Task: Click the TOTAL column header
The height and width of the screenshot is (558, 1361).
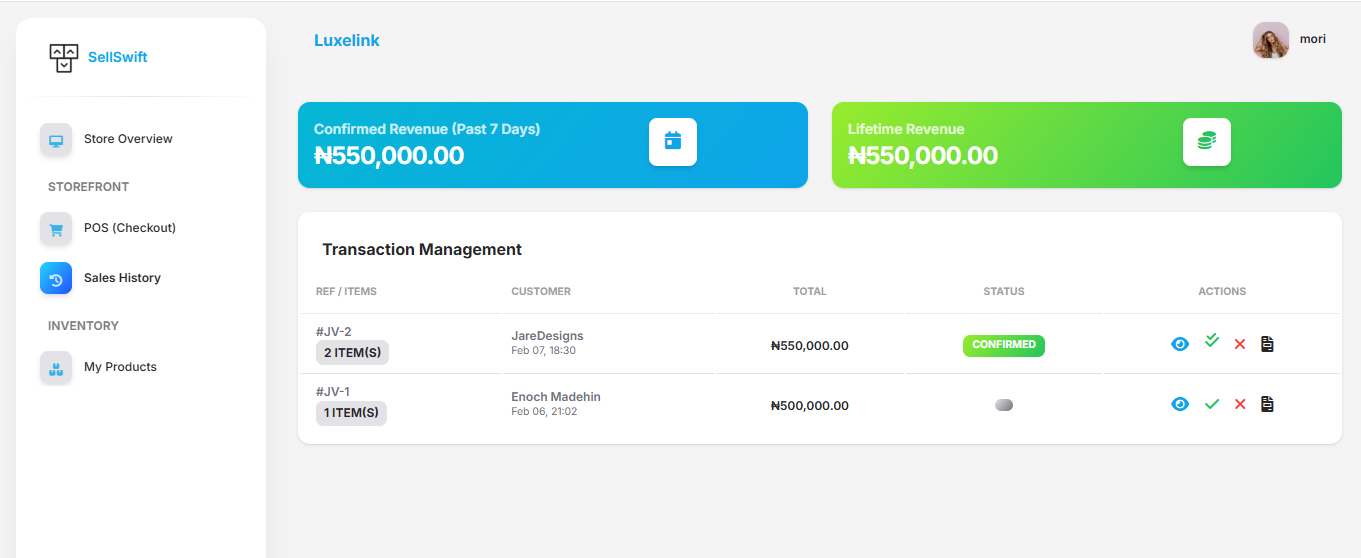Action: (810, 292)
